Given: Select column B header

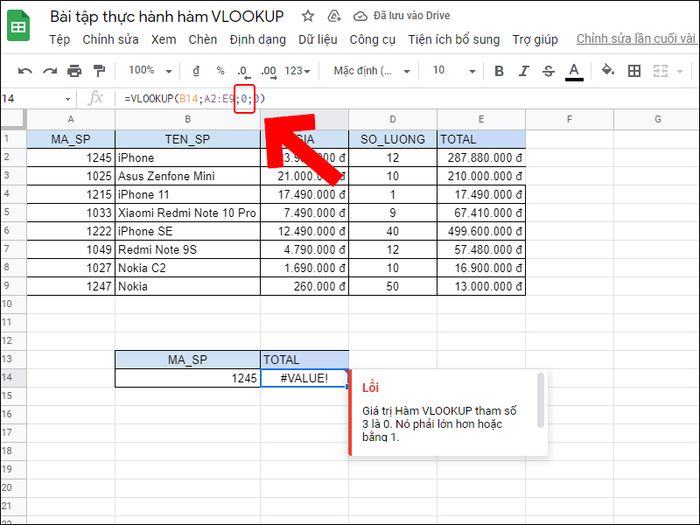Looking at the screenshot, I should pyautogui.click(x=188, y=119).
